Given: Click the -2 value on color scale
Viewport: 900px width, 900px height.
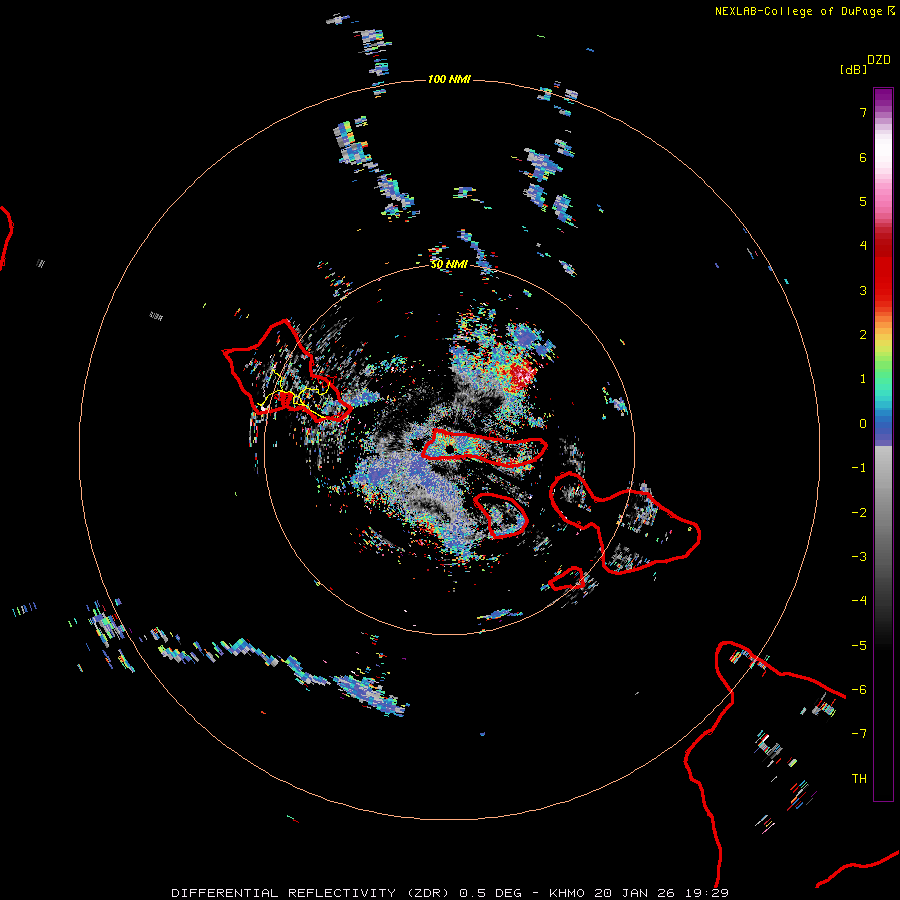Looking at the screenshot, I should tap(859, 513).
